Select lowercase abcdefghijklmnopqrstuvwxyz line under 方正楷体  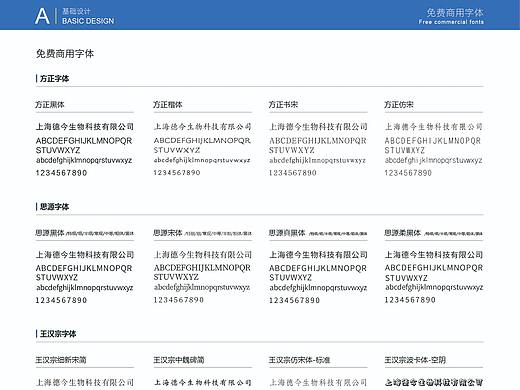[x=202, y=160]
